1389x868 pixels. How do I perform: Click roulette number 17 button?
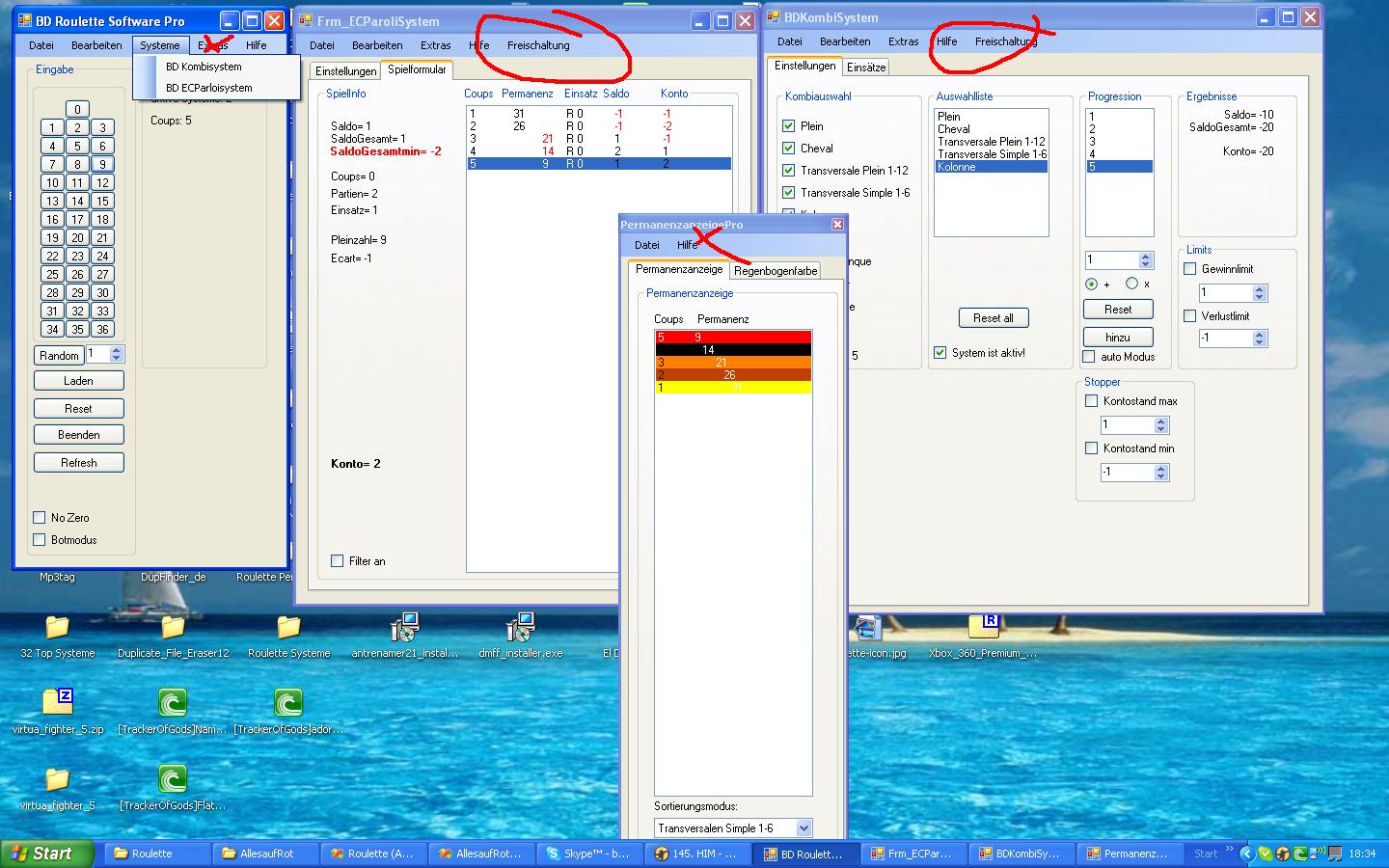point(77,219)
